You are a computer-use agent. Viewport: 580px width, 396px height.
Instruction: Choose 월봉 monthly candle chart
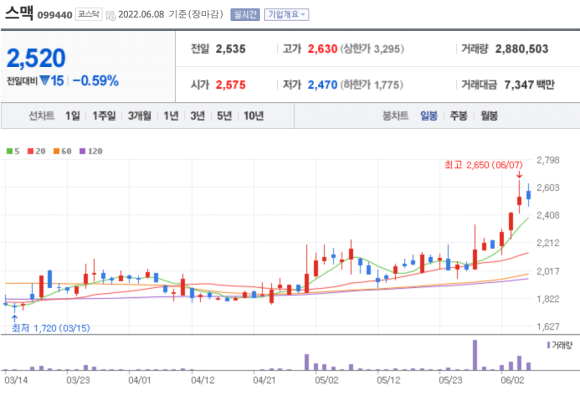[489, 116]
